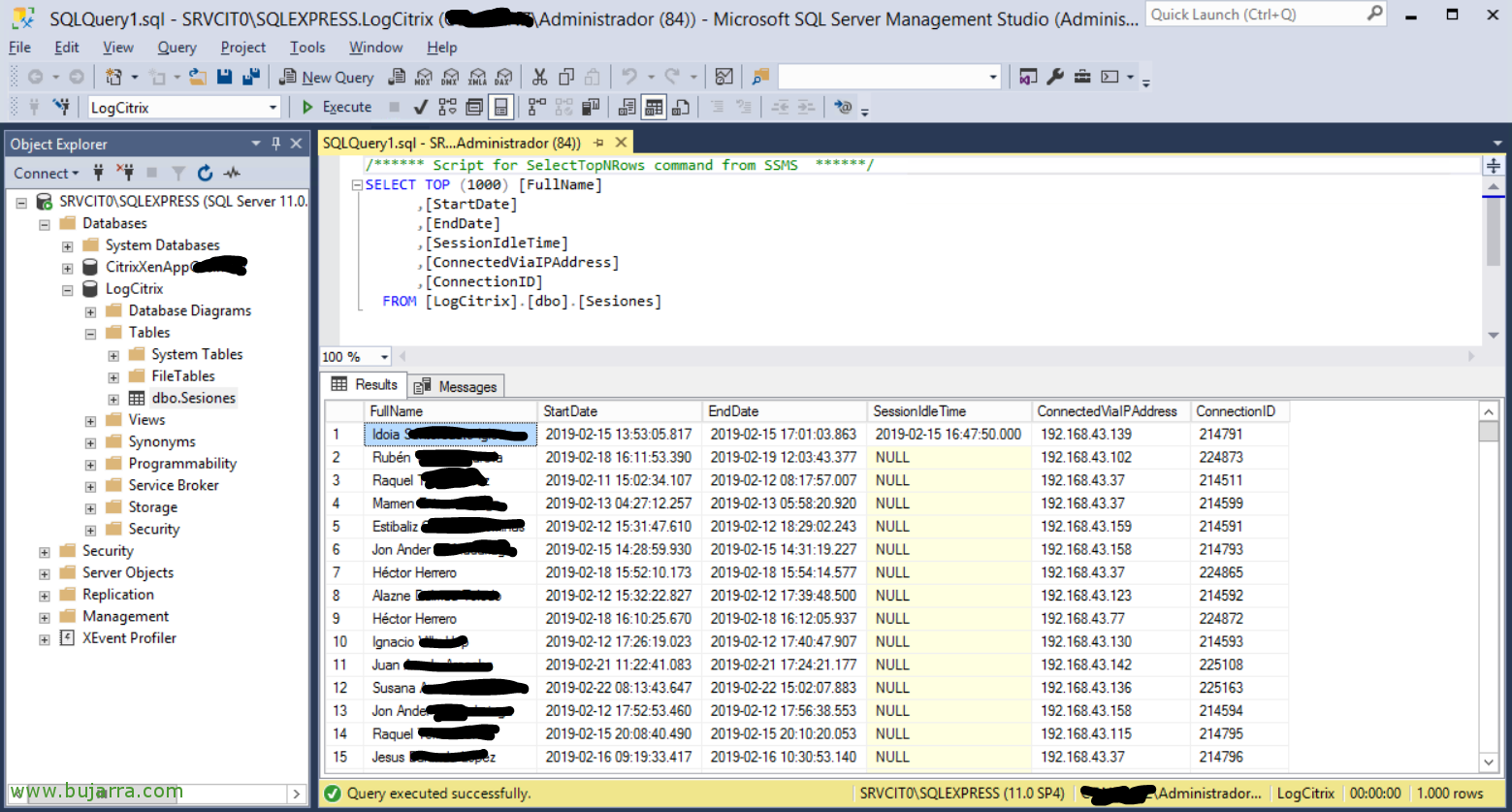Image resolution: width=1512 pixels, height=812 pixels.
Task: Parse the query with the checkmark icon
Action: click(421, 107)
